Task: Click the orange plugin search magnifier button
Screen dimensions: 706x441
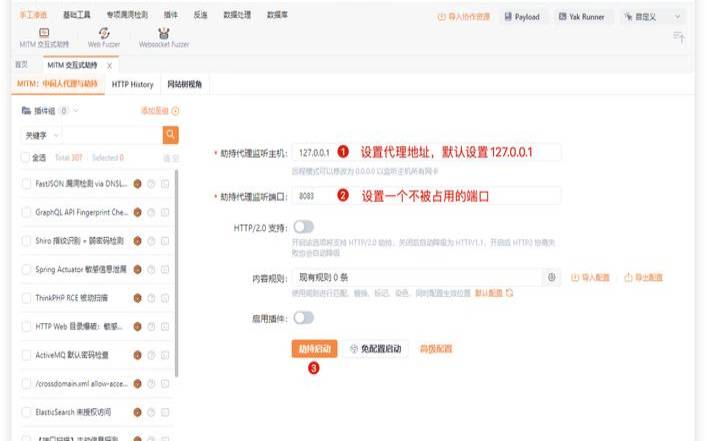Action: click(171, 134)
